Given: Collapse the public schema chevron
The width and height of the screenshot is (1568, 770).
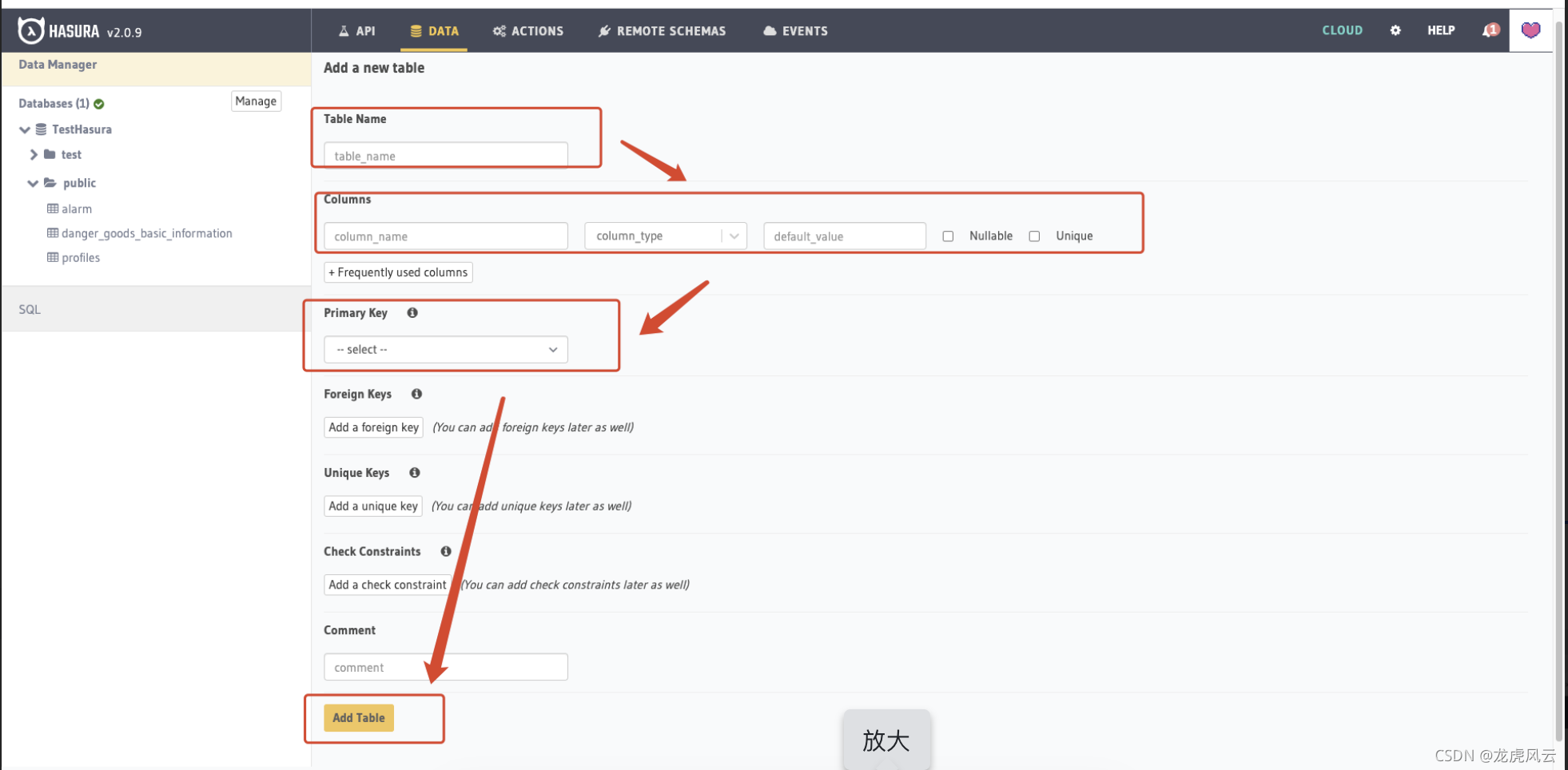Looking at the screenshot, I should pyautogui.click(x=33, y=183).
